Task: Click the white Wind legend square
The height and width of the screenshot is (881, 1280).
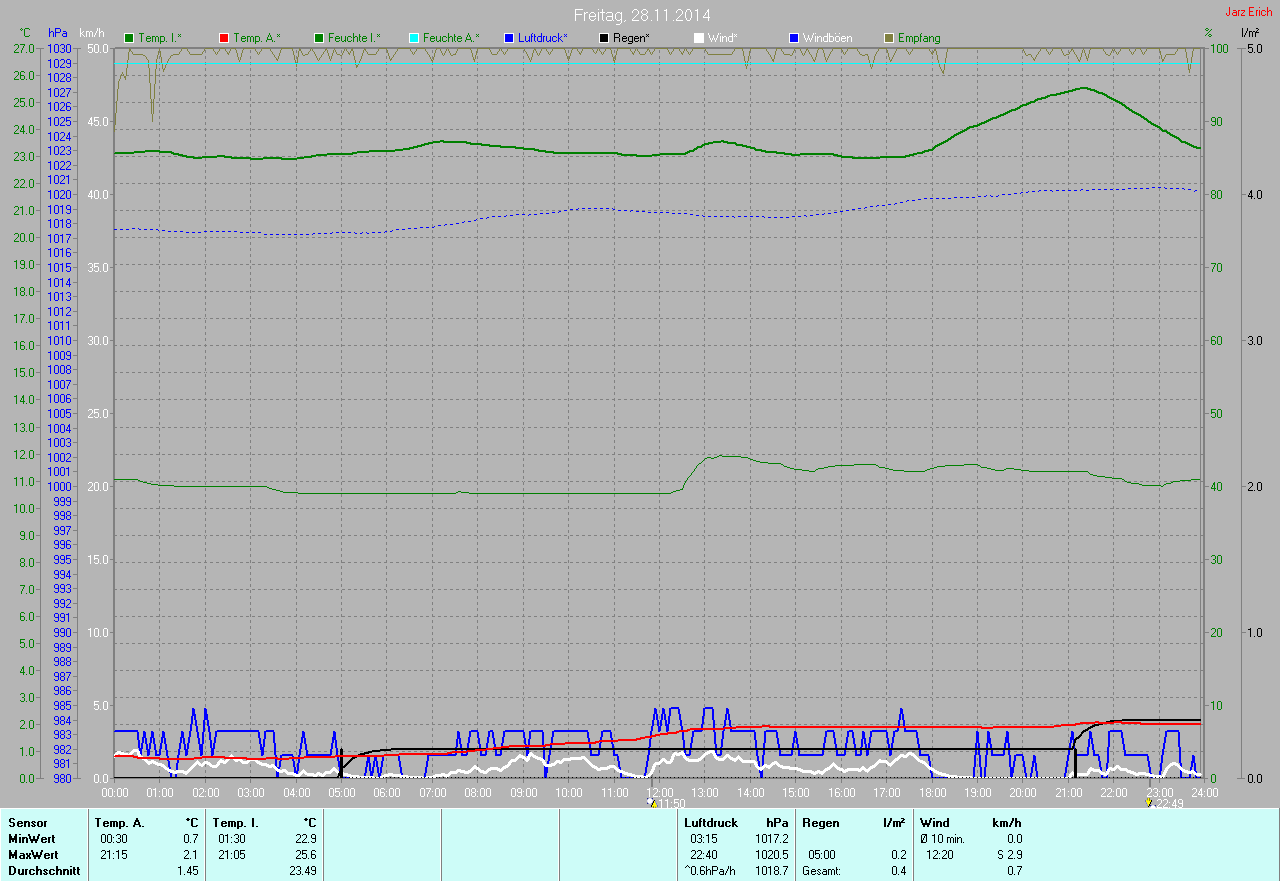Action: pos(699,38)
